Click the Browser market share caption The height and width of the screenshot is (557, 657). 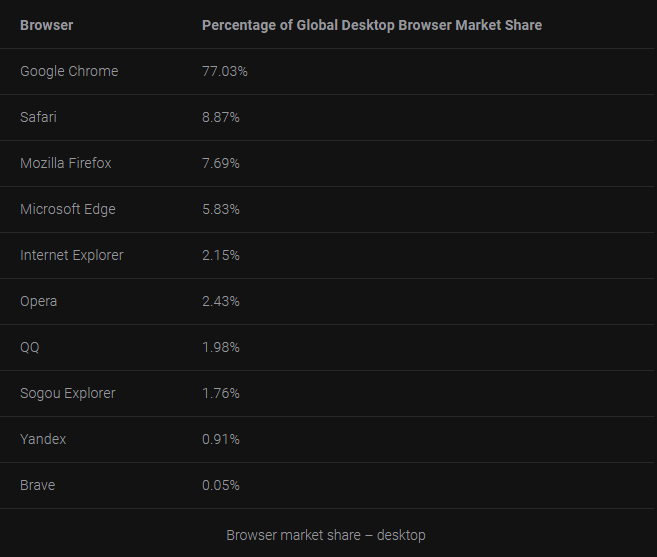(x=326, y=535)
